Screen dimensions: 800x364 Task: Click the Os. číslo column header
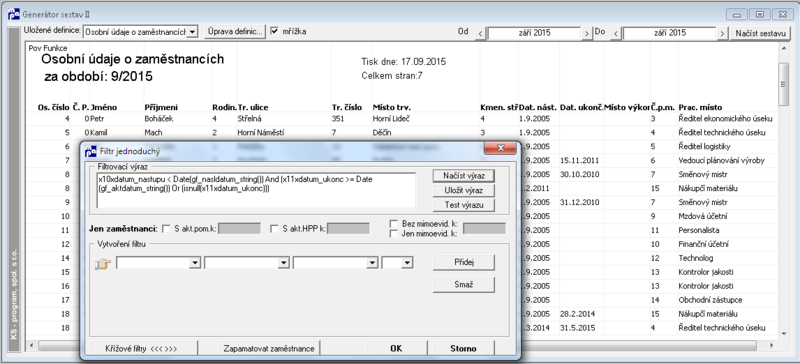point(54,108)
